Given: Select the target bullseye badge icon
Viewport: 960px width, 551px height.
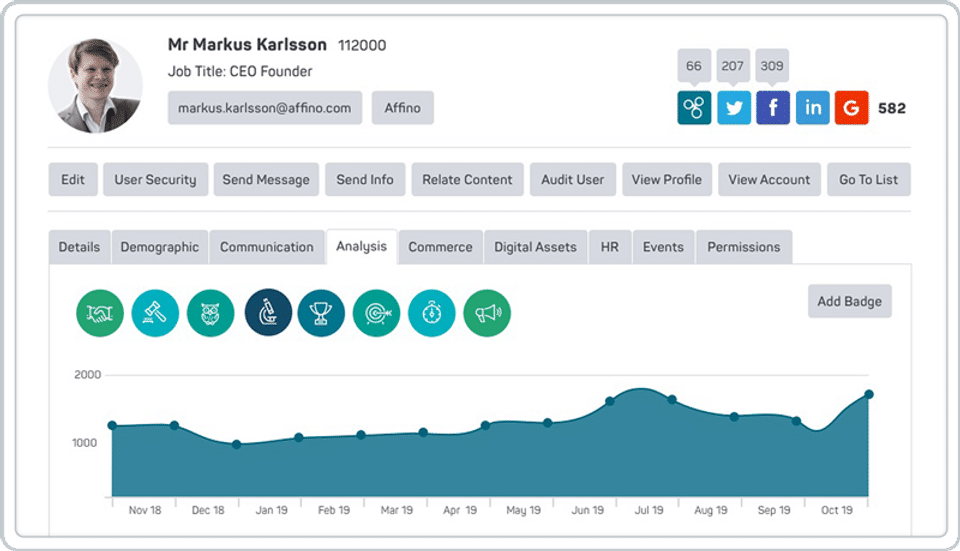Looking at the screenshot, I should [x=377, y=313].
